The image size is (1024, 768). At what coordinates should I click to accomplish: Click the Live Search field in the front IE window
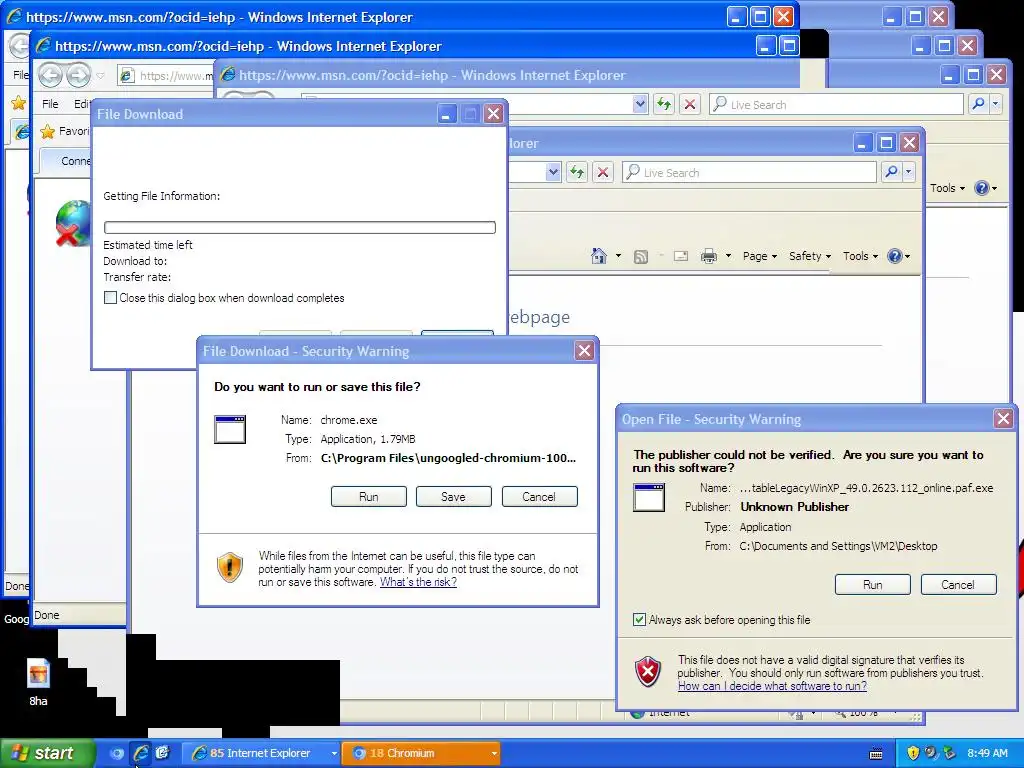point(748,172)
